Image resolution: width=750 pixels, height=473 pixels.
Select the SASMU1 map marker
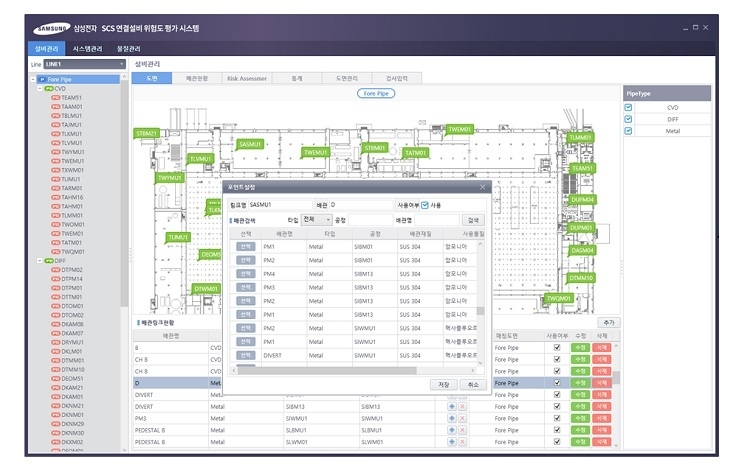coord(250,144)
